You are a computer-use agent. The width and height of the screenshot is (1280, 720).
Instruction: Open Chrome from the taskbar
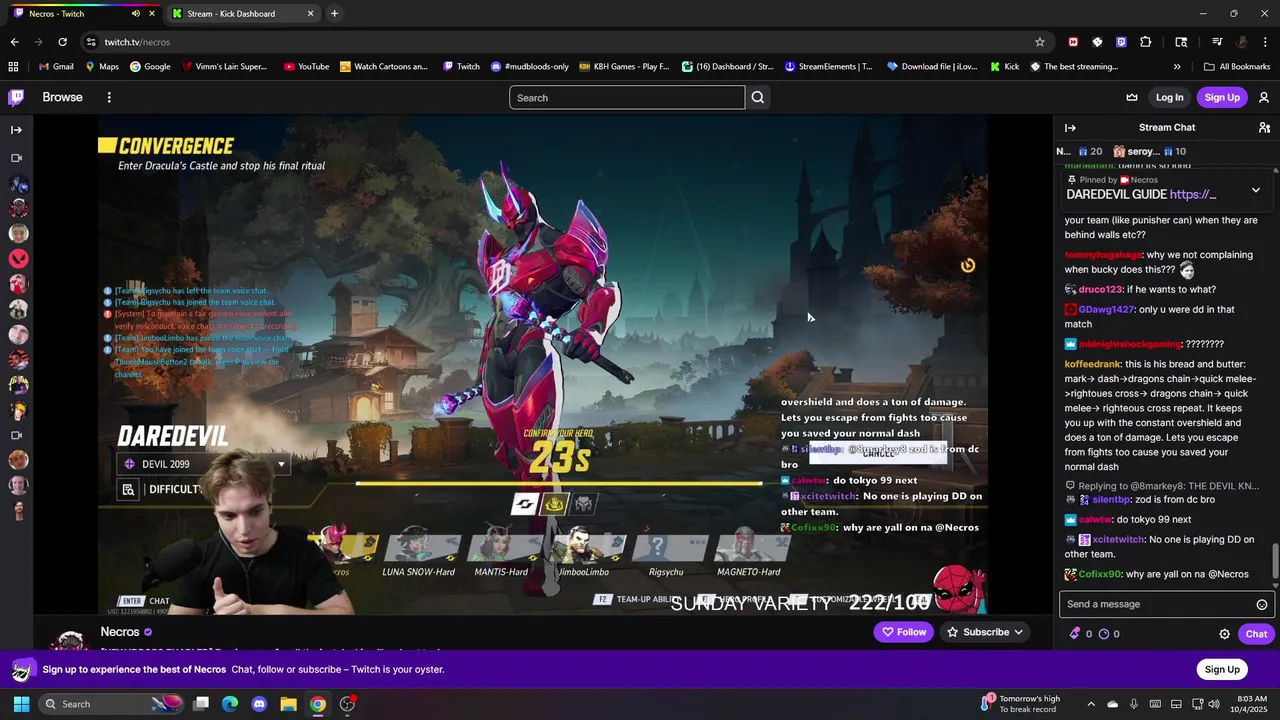[x=317, y=704]
